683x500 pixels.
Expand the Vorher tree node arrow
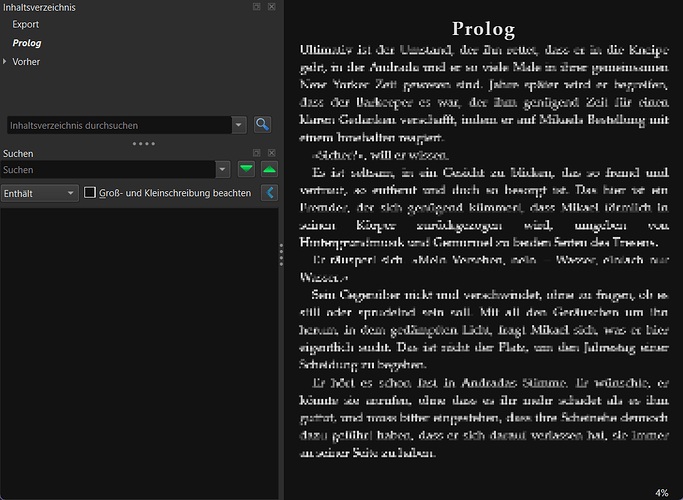click(x=5, y=61)
